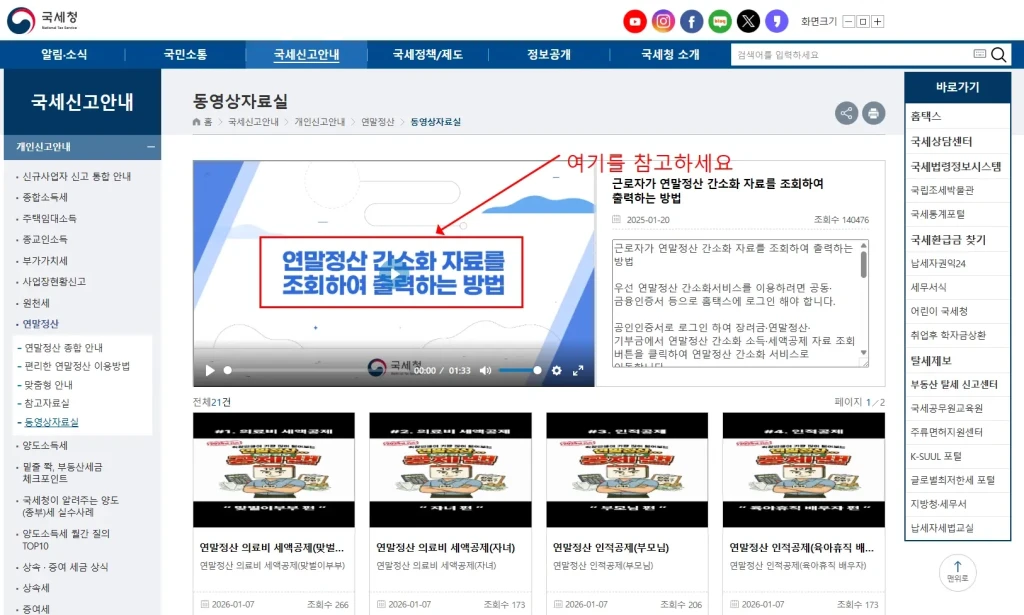
Task: Click the Facebook icon in header
Action: click(692, 21)
